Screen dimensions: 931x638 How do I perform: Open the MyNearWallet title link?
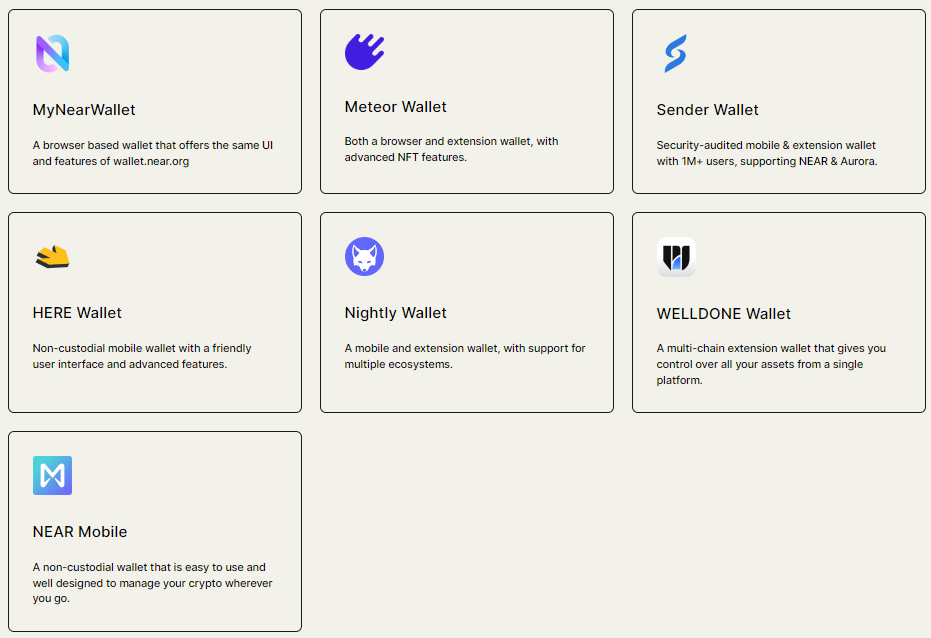click(84, 110)
